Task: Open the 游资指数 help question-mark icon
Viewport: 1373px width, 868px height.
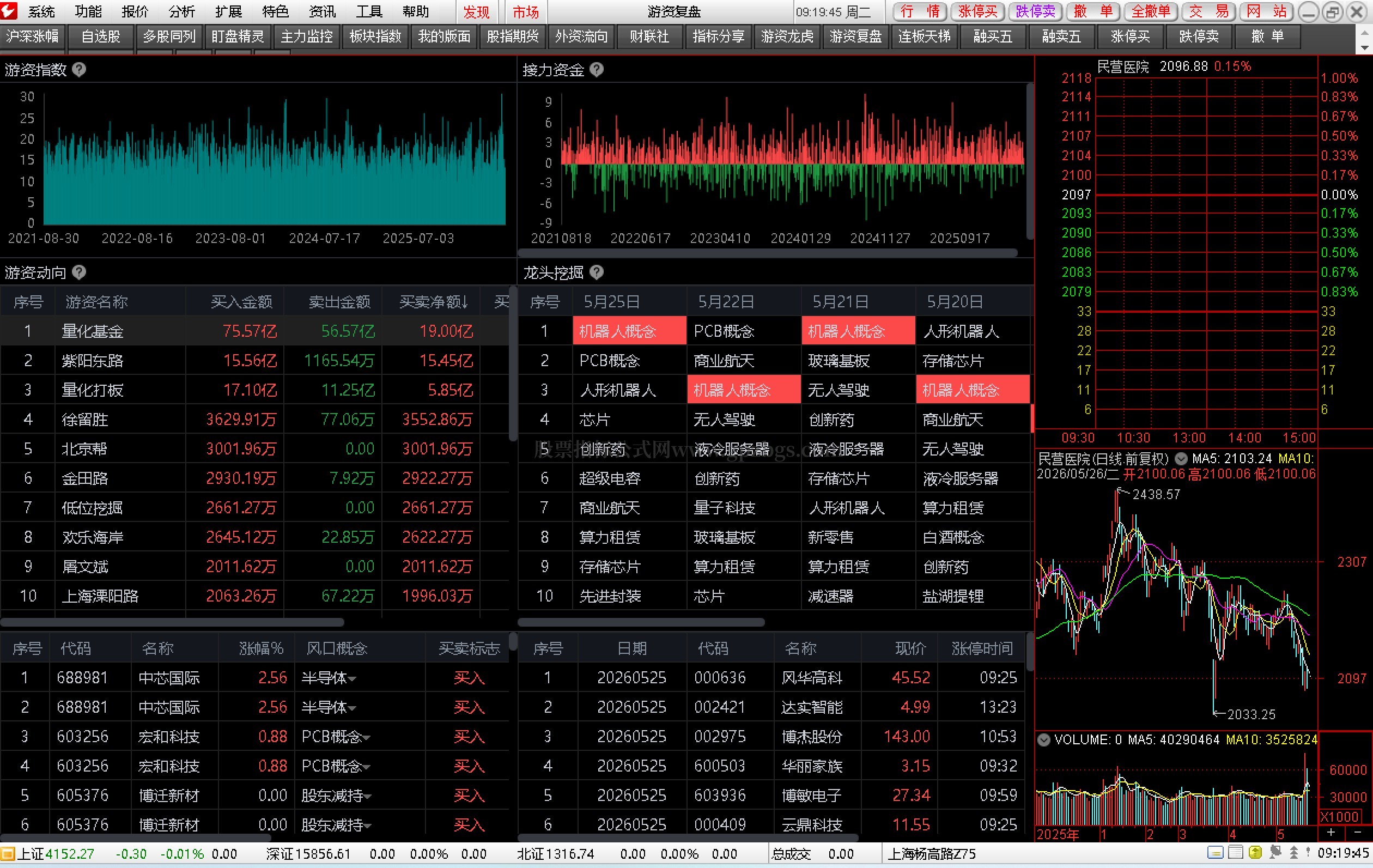Action: tap(79, 70)
